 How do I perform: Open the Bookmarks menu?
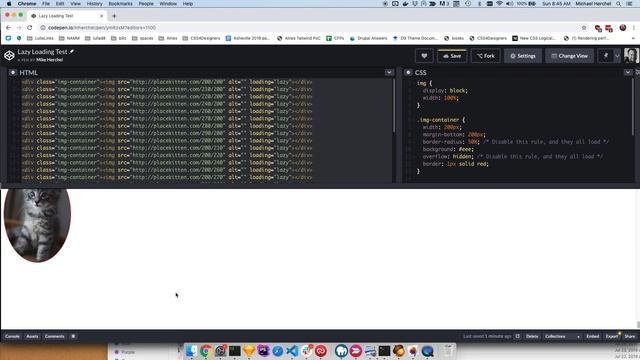click(120, 4)
